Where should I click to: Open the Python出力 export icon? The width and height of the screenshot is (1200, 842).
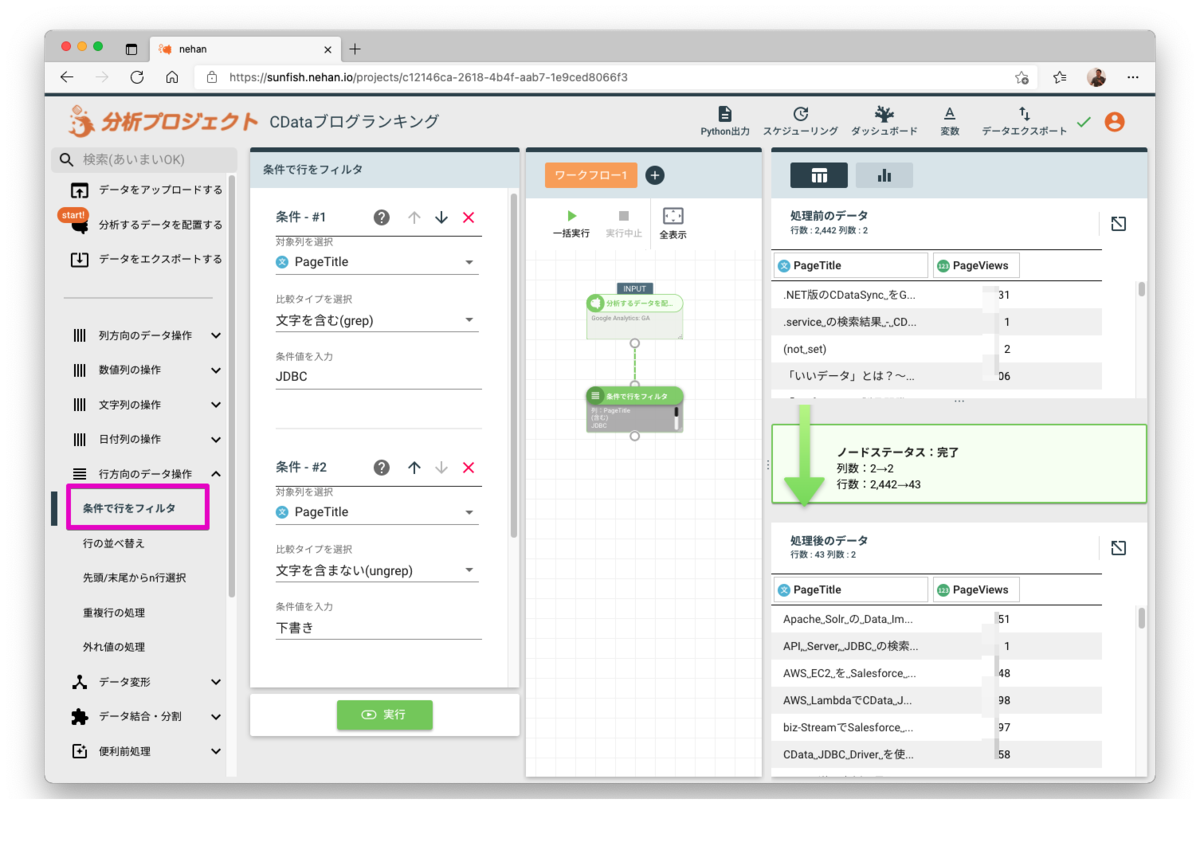pyautogui.click(x=724, y=114)
